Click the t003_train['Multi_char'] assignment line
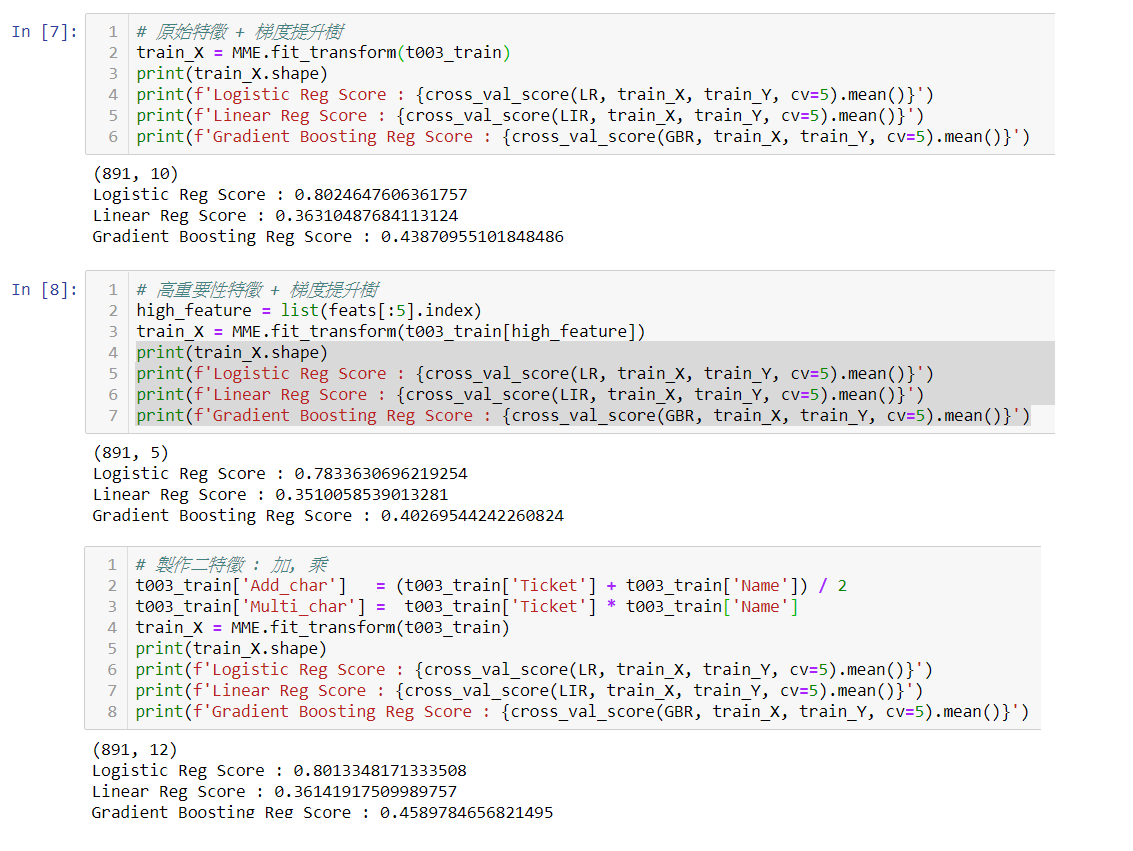Screen dimensions: 1133x851 [467, 607]
